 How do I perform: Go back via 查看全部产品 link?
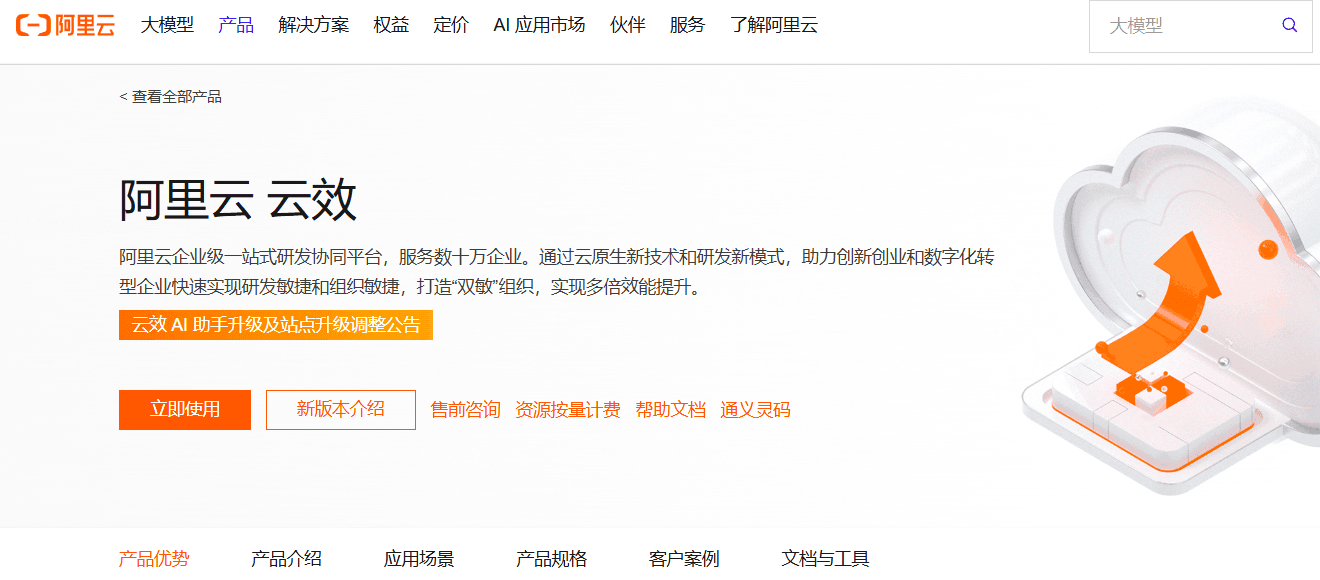pos(170,97)
